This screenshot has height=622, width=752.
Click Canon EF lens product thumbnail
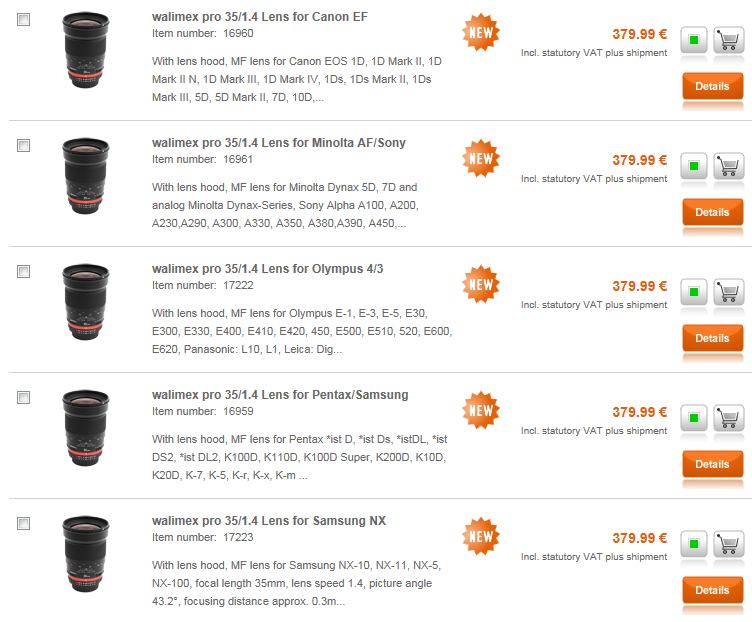coord(86,50)
